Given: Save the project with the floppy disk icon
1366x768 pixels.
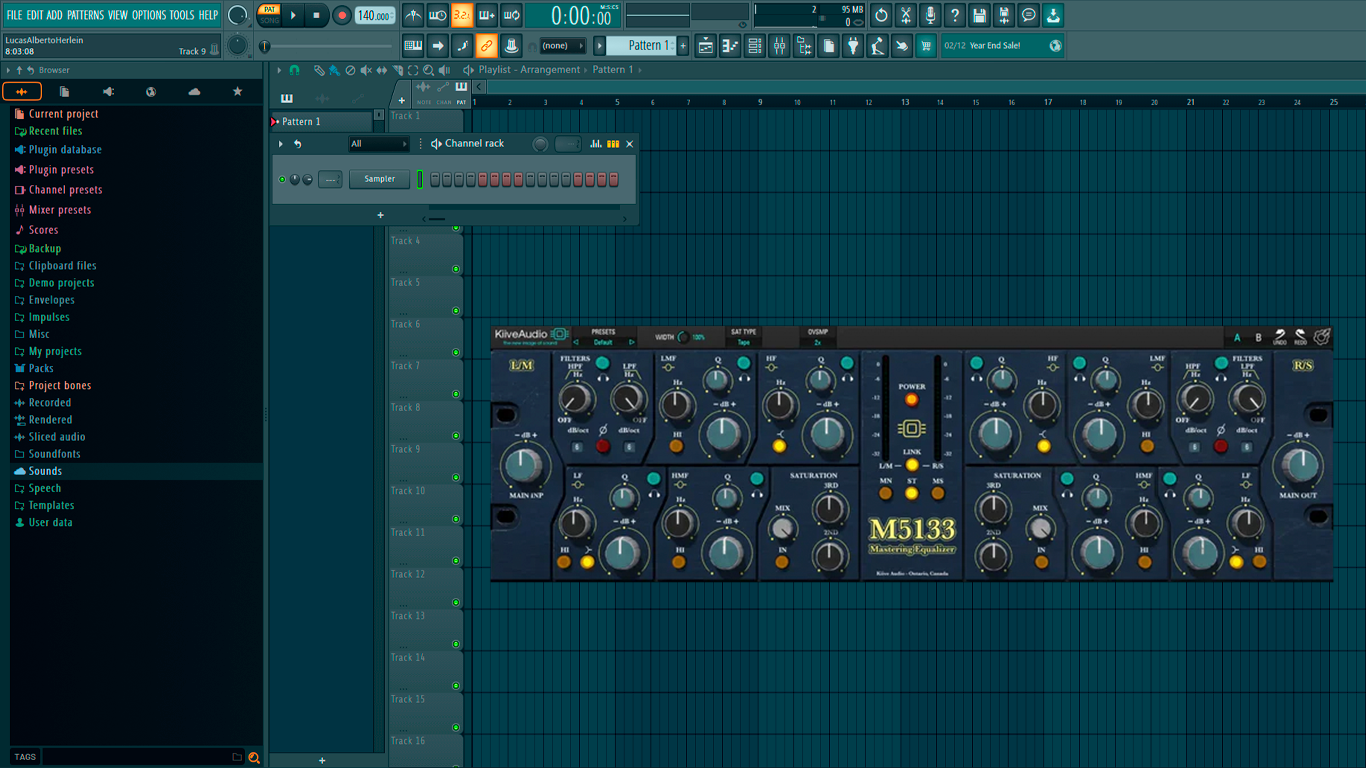Looking at the screenshot, I should (979, 15).
